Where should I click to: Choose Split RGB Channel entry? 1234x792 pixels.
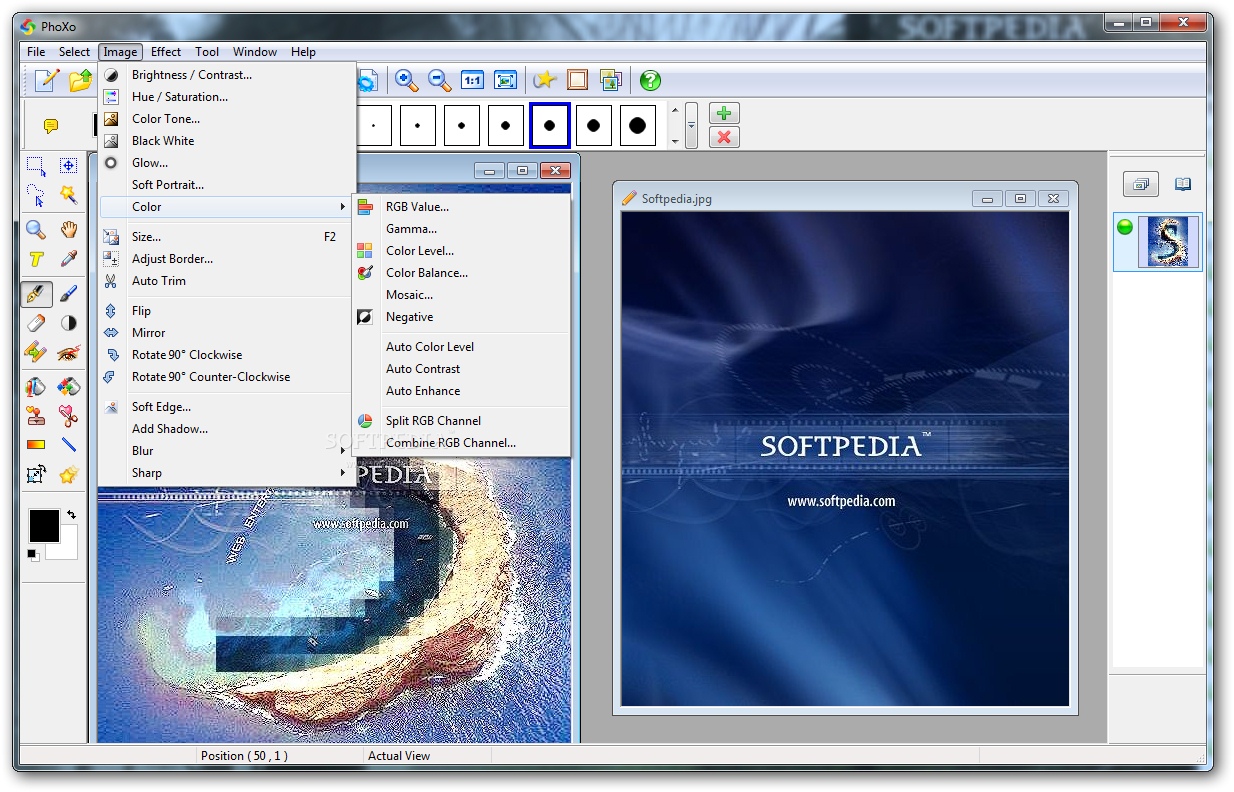[461, 421]
